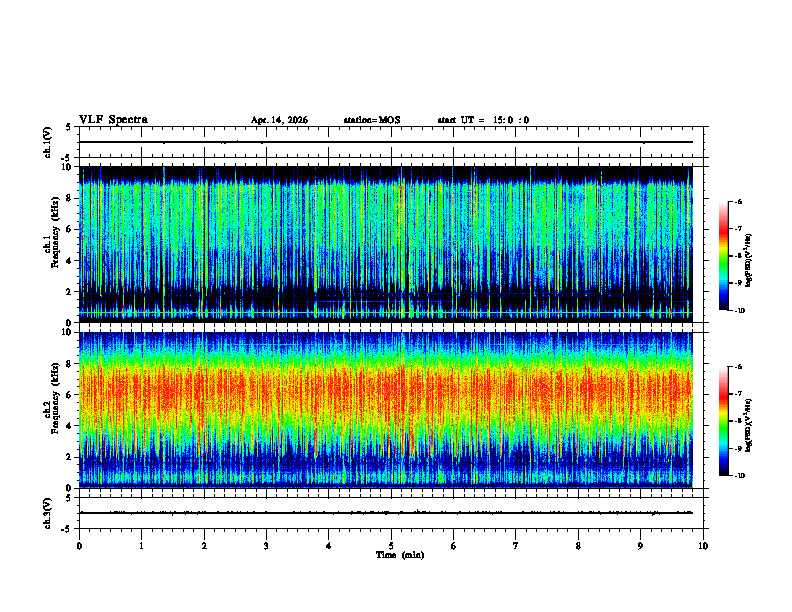Click the ch.1 colorbar tick "-10"
792x612 pixels.
pyautogui.click(x=739, y=311)
